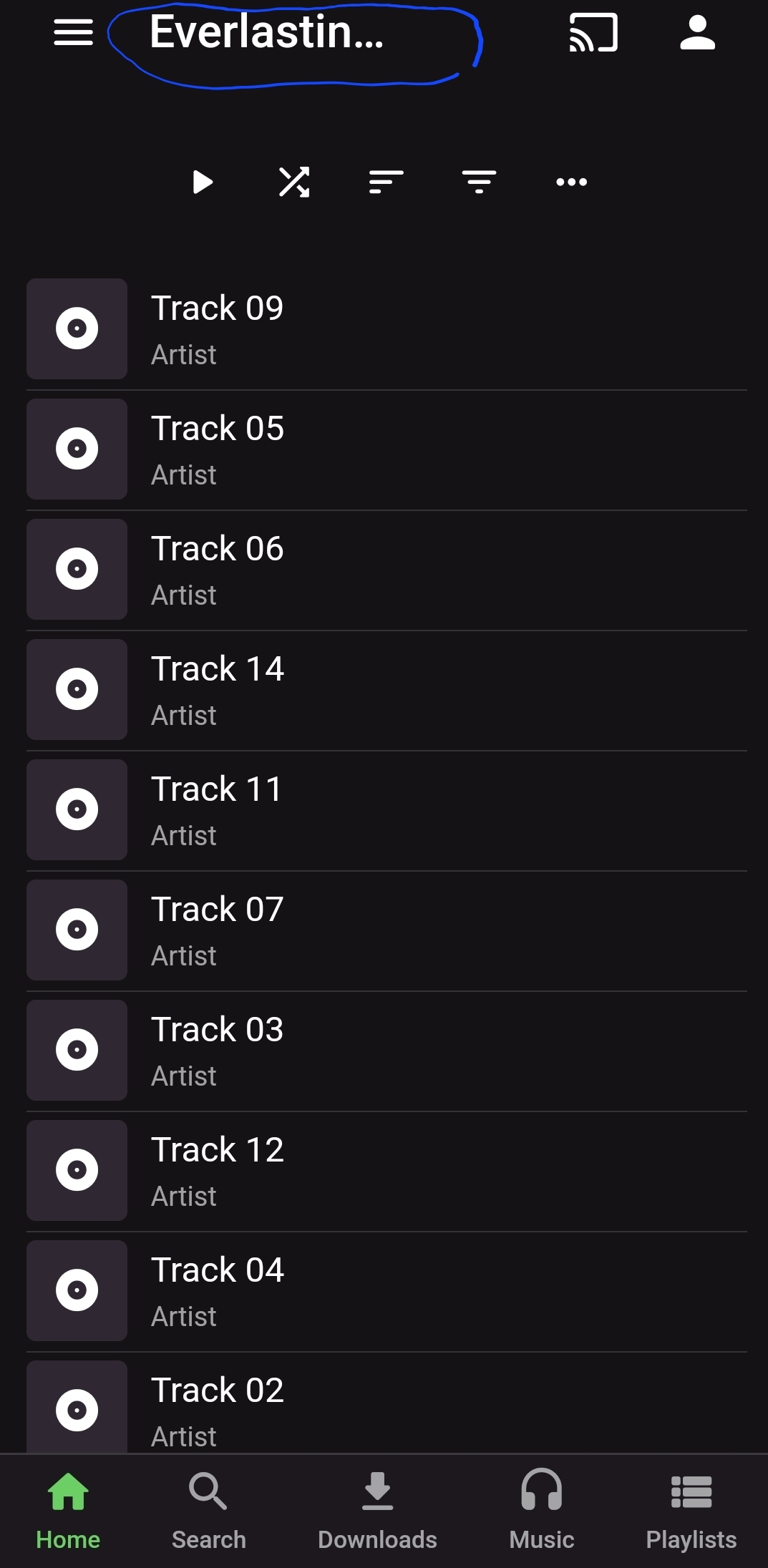This screenshot has width=768, height=1568.
Task: Tap the Cast to device icon
Action: click(x=593, y=33)
